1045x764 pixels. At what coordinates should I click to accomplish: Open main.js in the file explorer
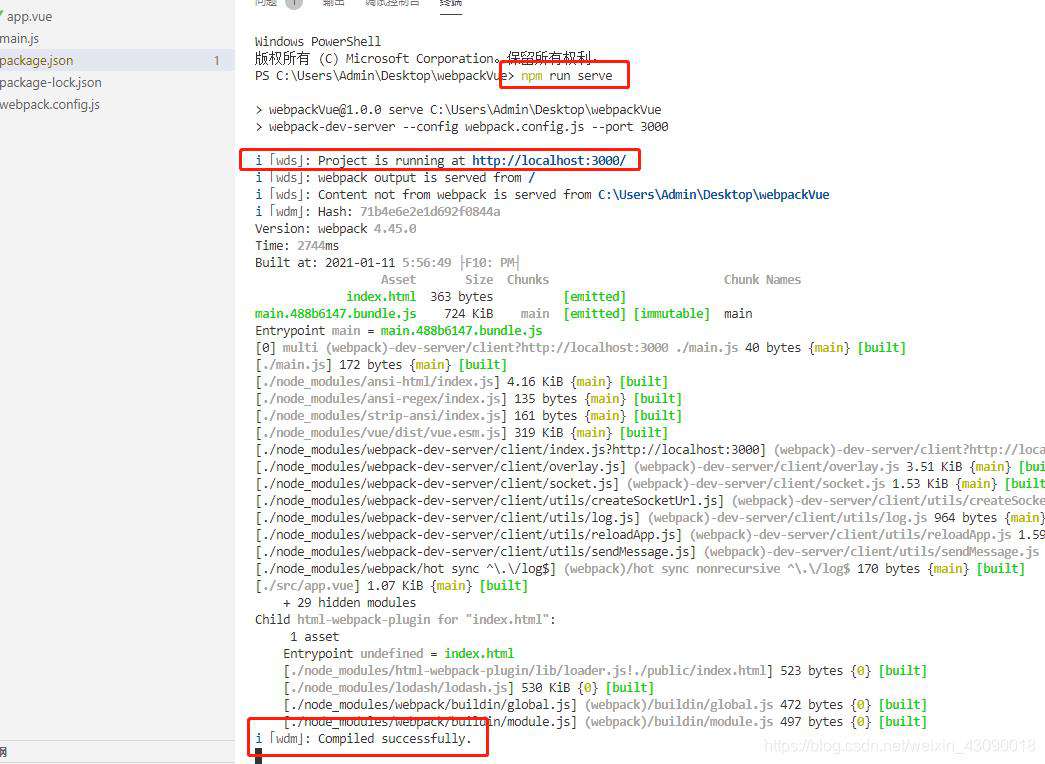20,39
